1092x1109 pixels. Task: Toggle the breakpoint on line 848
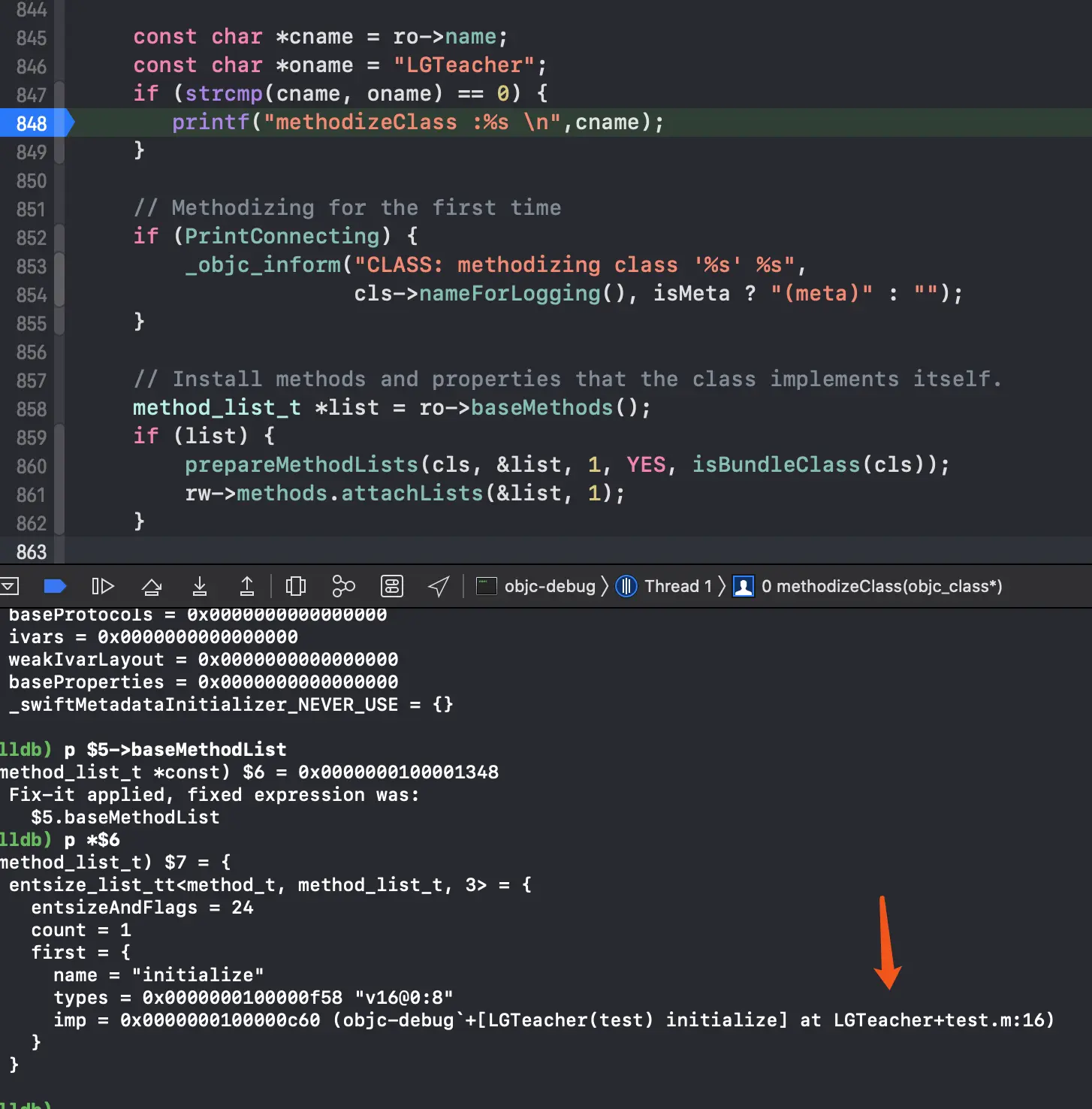pos(36,122)
